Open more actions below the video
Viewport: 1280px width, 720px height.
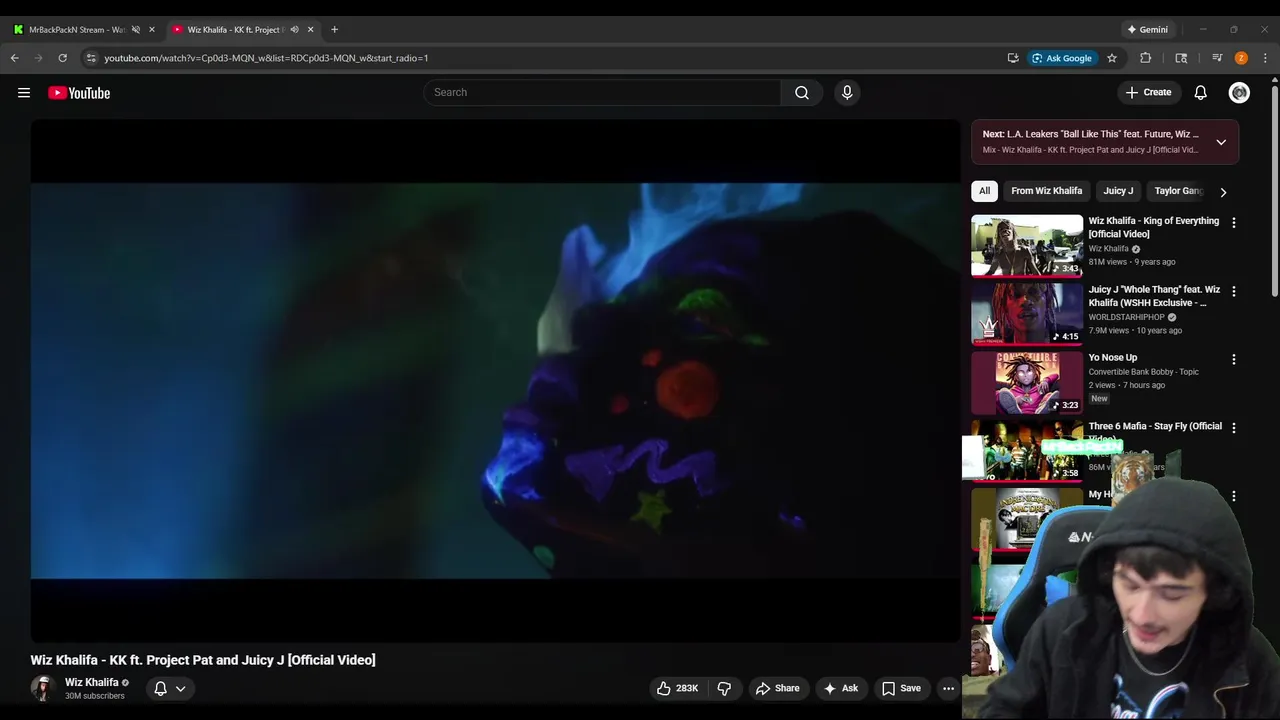[x=948, y=688]
